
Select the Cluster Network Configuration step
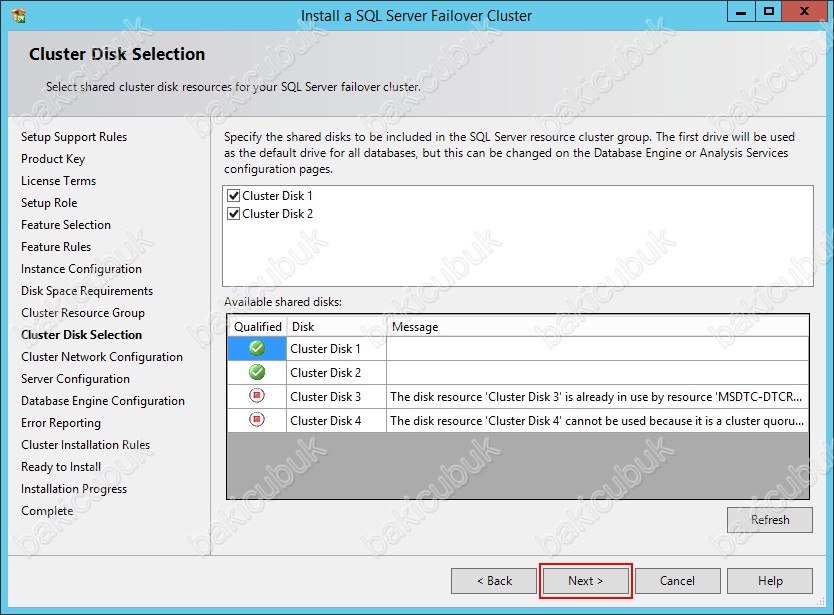tap(102, 357)
